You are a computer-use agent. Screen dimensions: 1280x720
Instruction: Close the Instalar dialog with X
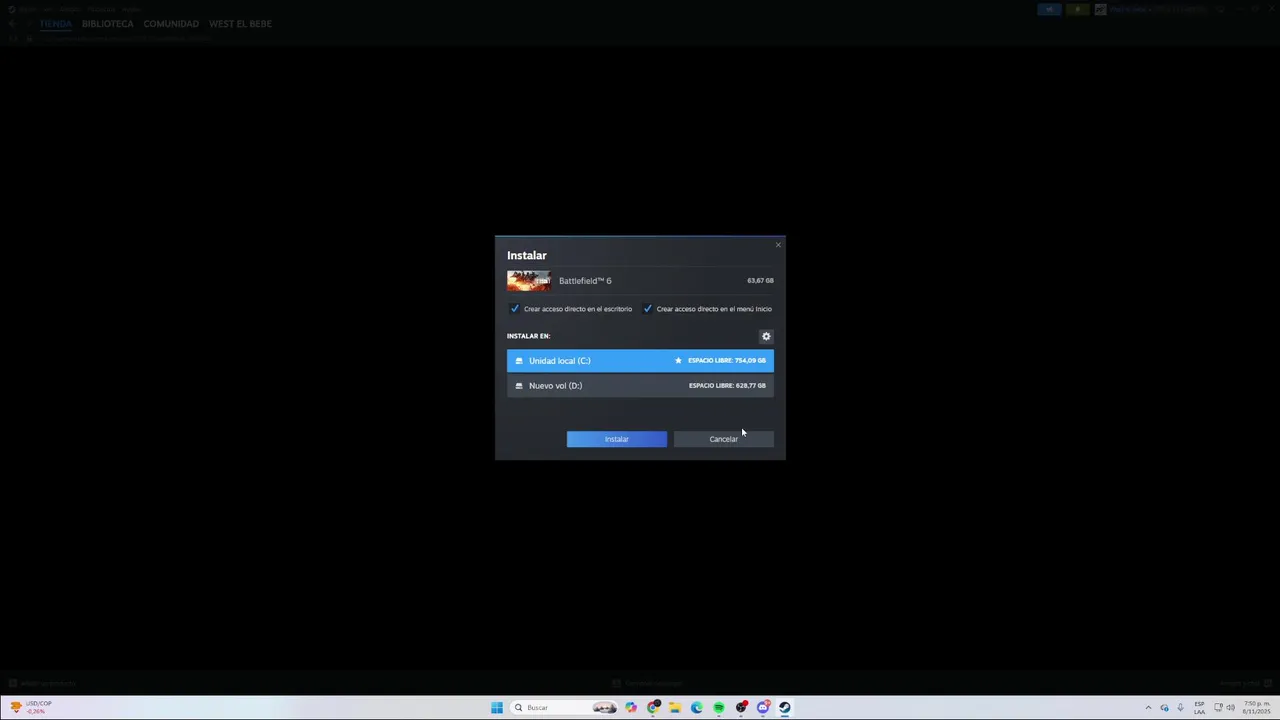(778, 245)
